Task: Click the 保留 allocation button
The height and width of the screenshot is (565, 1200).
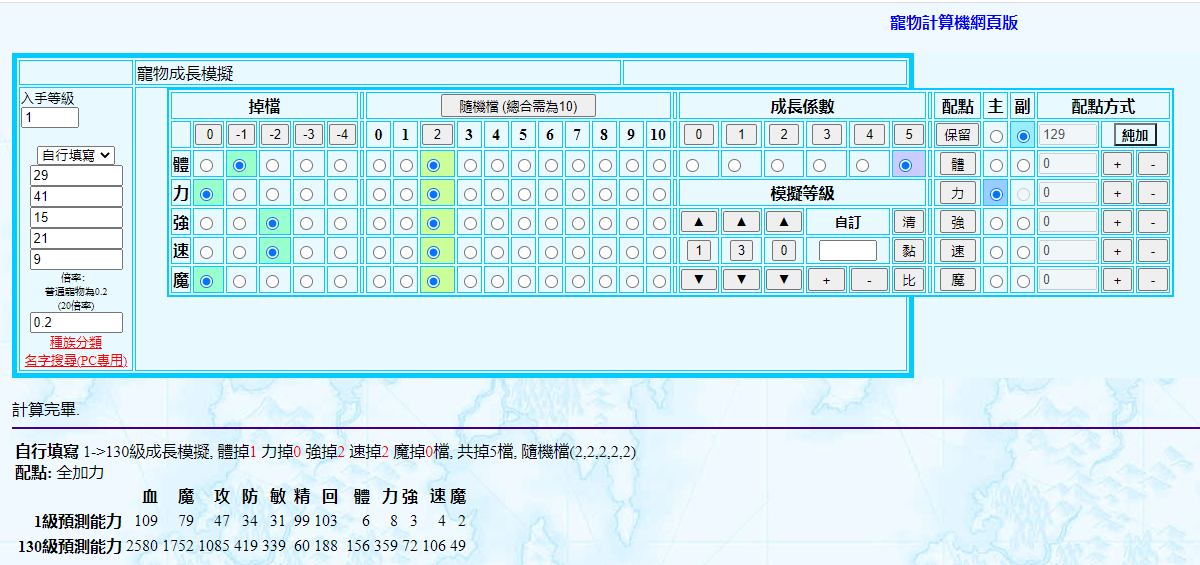Action: [x=957, y=135]
